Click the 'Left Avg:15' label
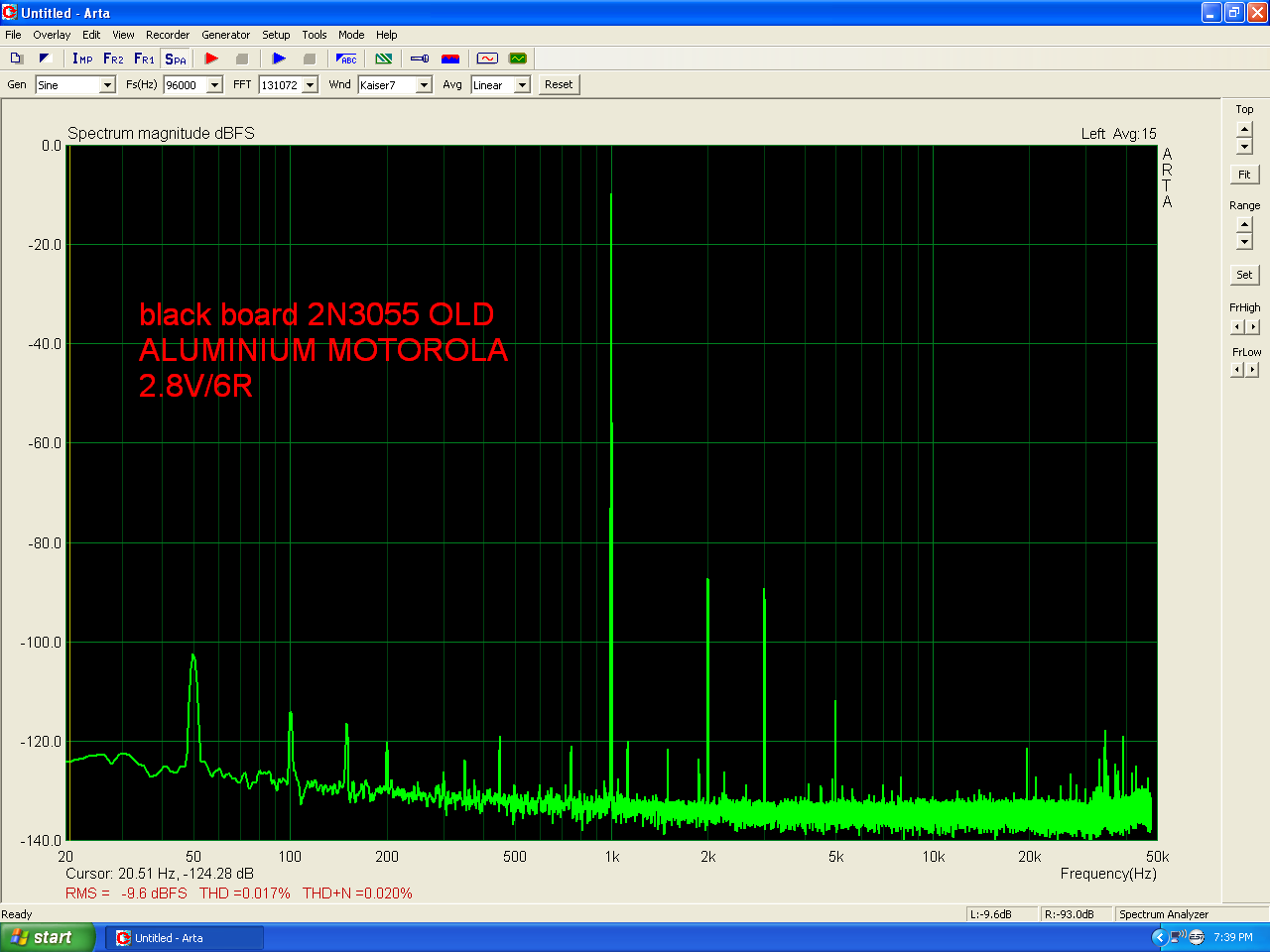Screen dimensions: 1270x952 pos(1119,134)
